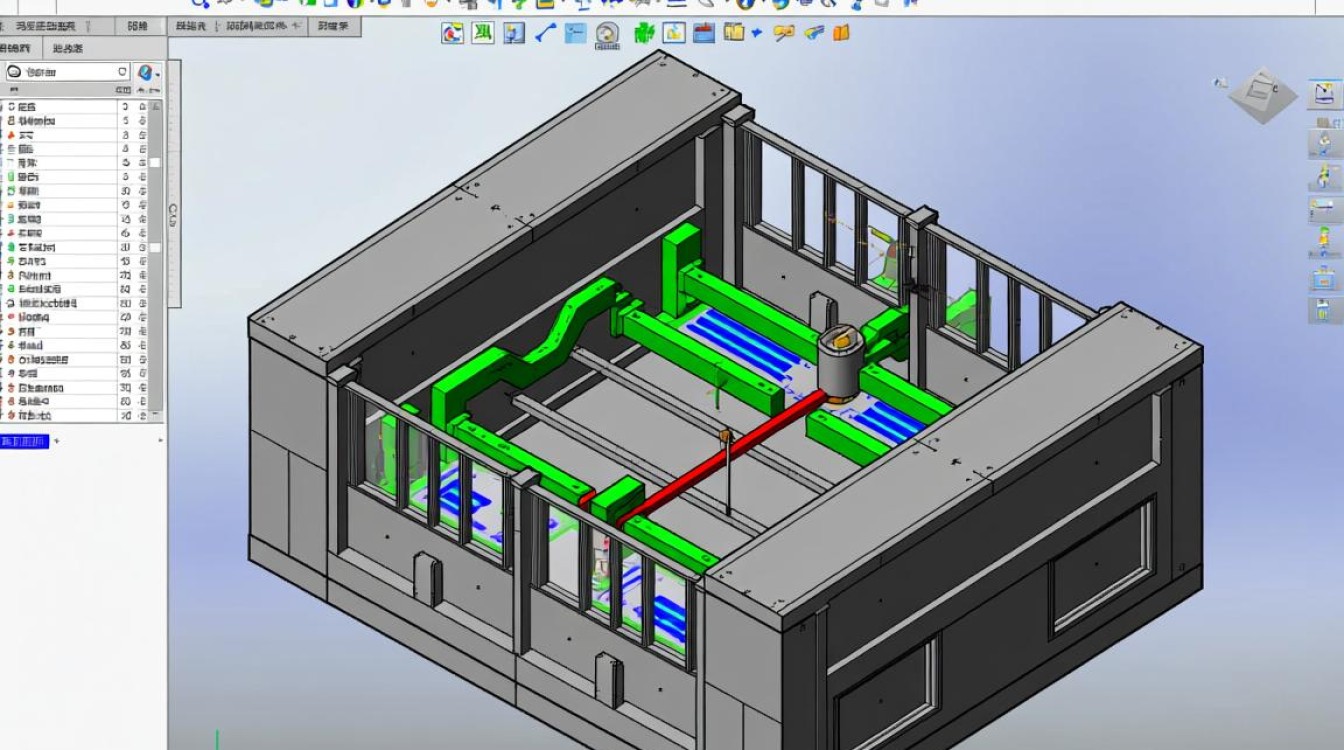Click the highlighted blue label below the tree panel

(22, 440)
